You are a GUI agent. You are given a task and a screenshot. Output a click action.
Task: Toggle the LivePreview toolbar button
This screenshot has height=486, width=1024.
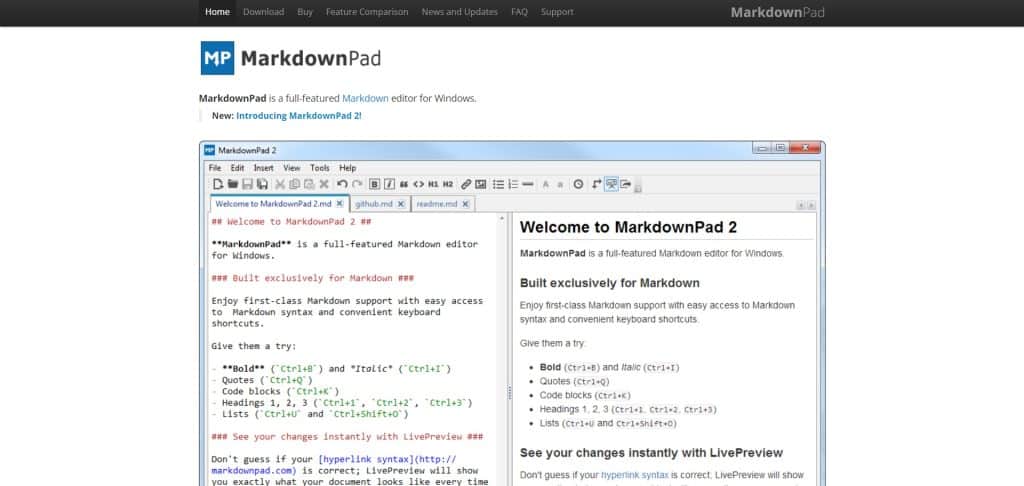611,184
